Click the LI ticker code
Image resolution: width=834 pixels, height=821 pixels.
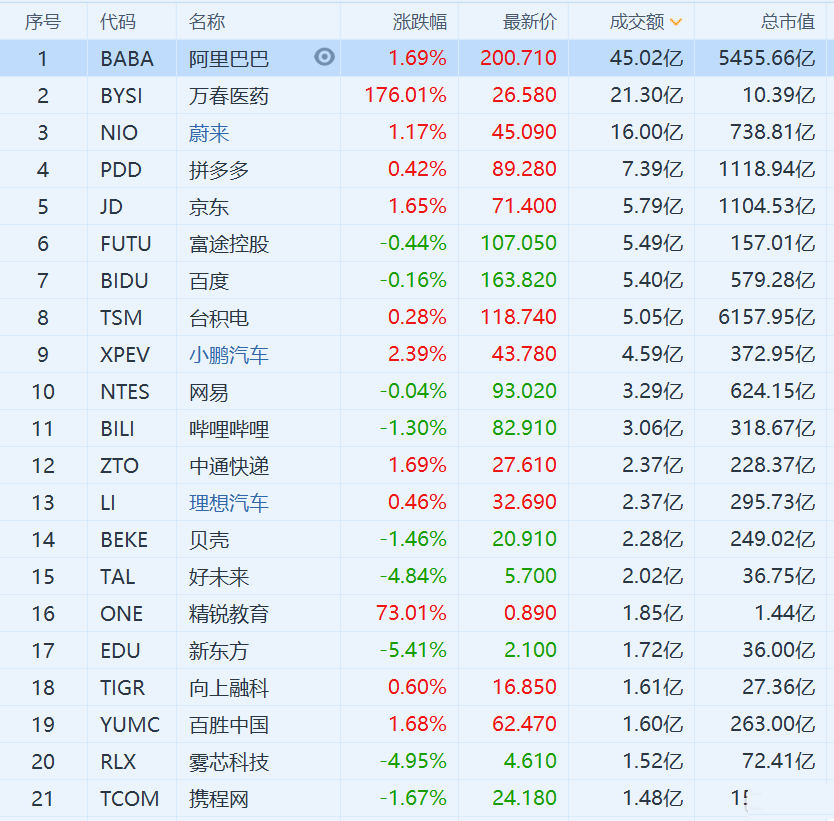click(x=108, y=502)
